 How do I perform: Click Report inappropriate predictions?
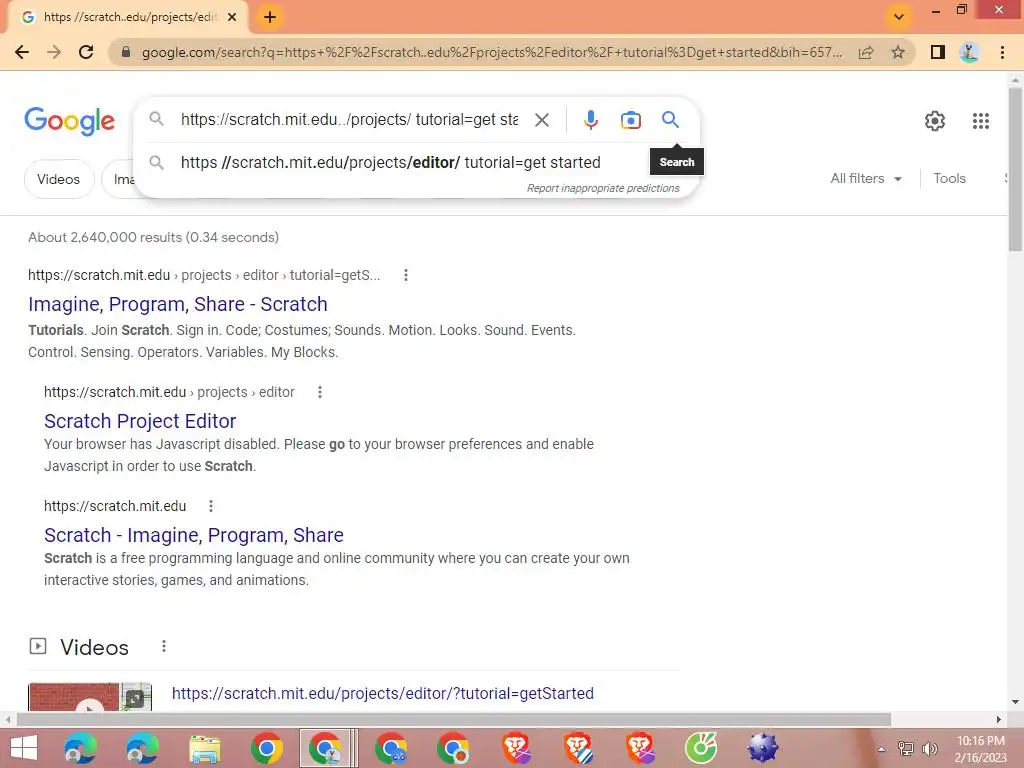coord(603,188)
